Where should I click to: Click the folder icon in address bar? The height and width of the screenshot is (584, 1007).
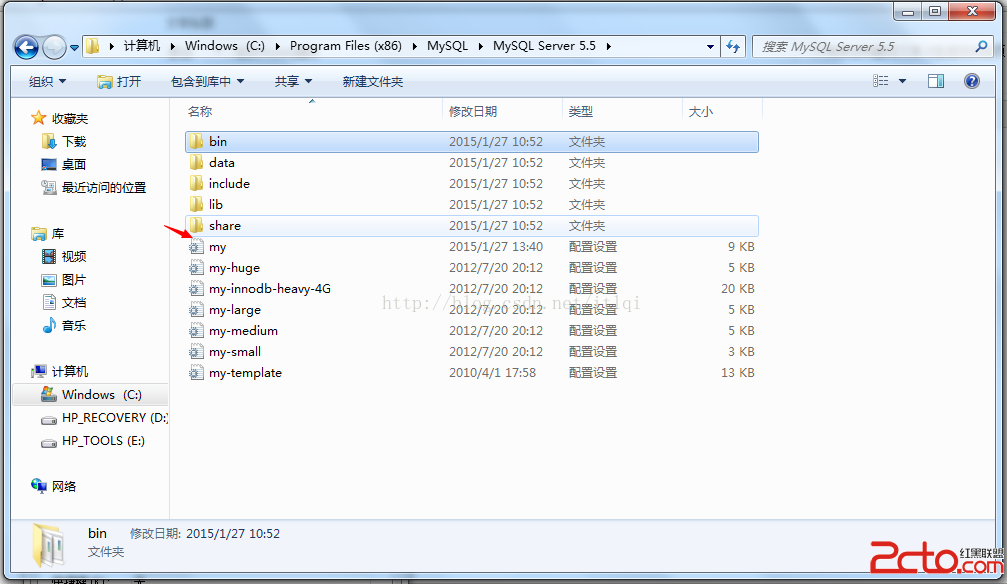(93, 46)
